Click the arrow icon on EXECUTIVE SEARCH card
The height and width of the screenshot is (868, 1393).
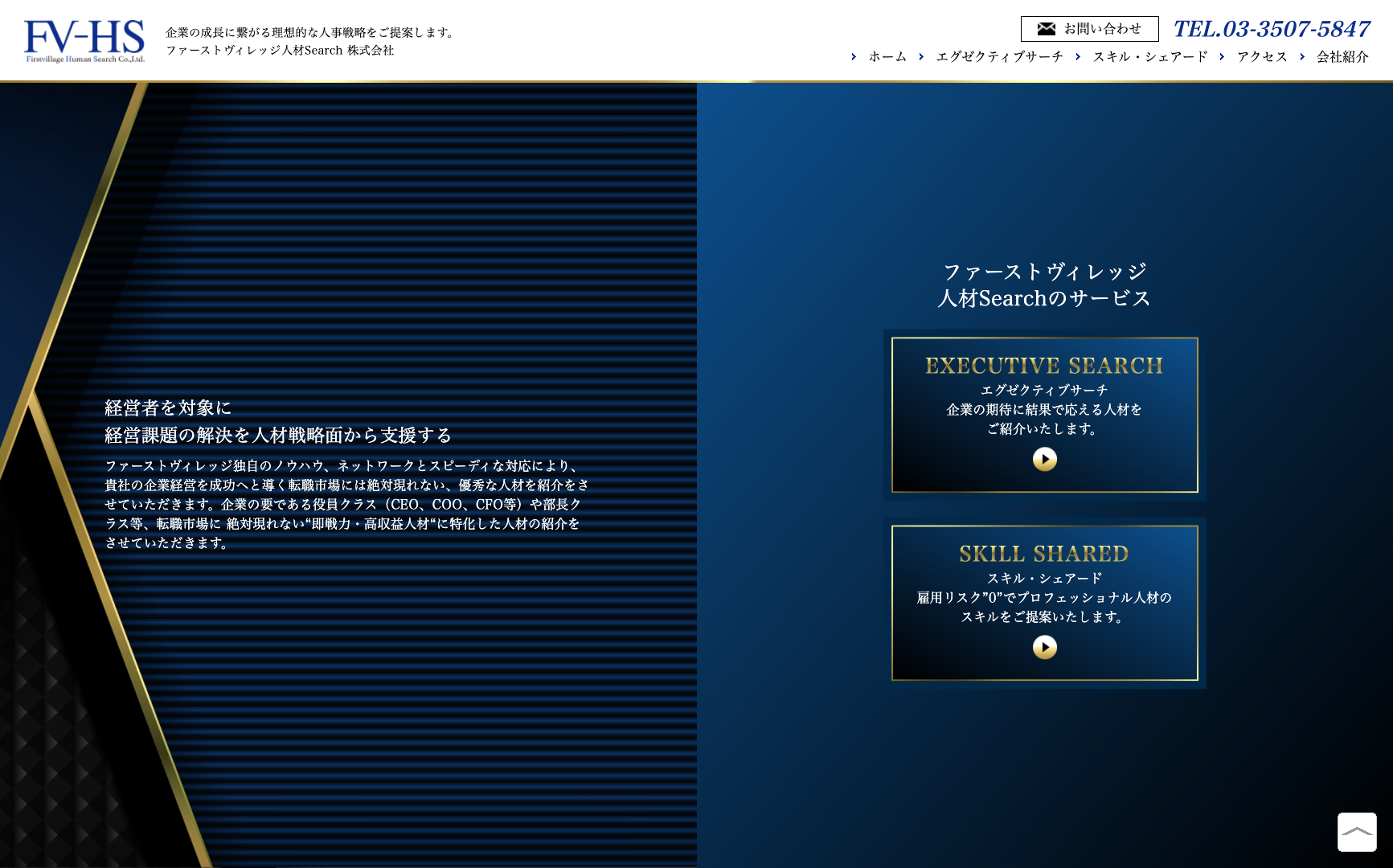coord(1044,458)
